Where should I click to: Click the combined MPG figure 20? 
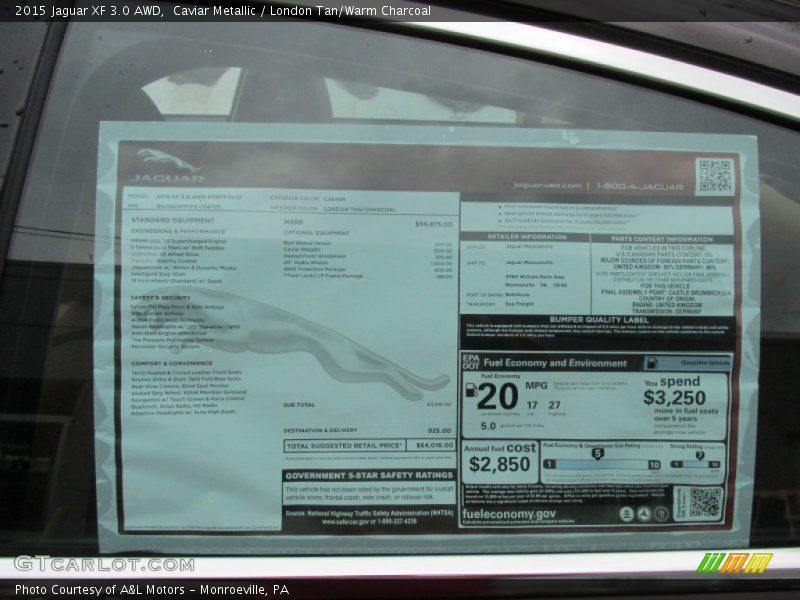[497, 396]
